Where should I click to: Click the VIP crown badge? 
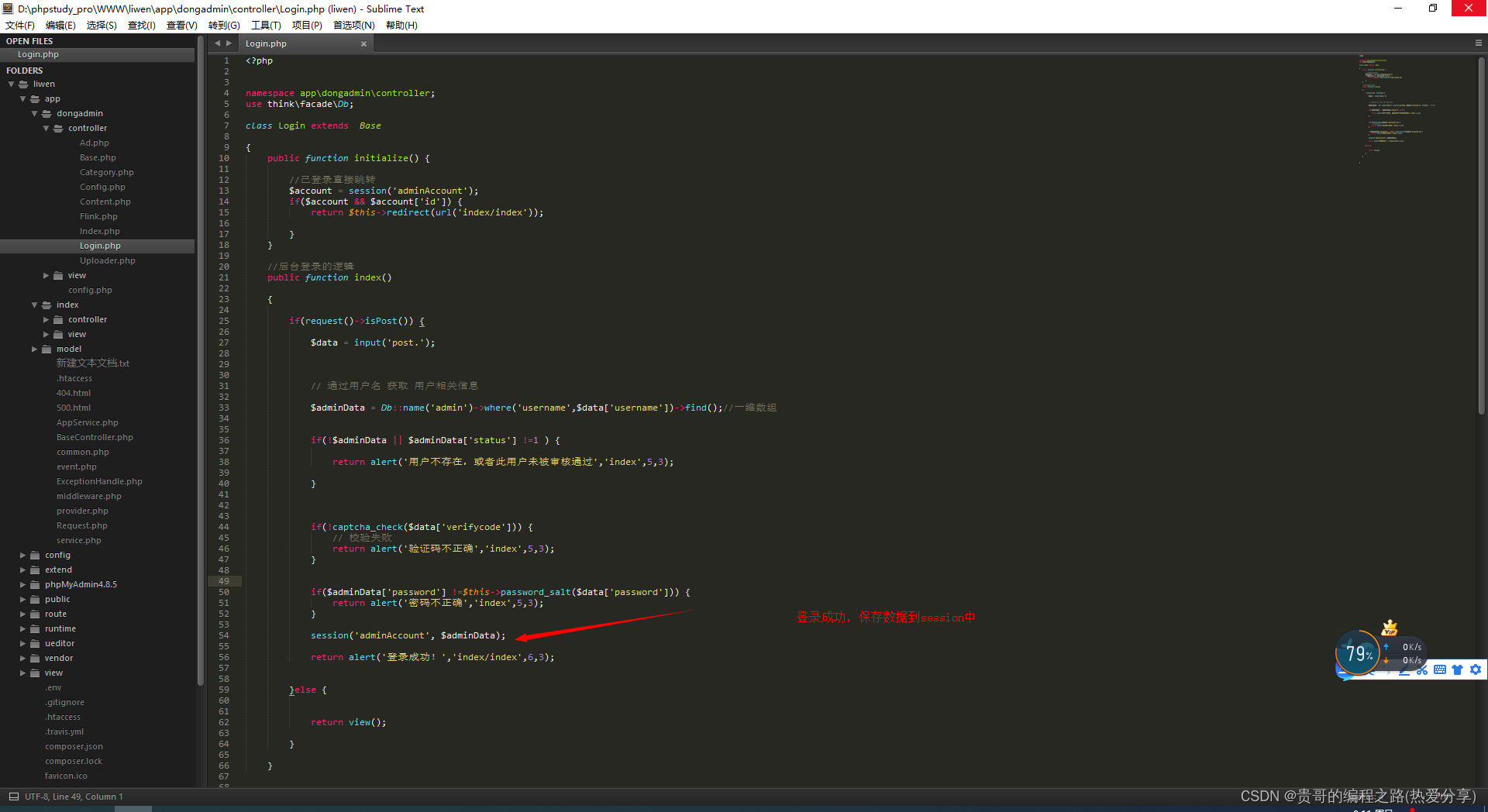point(1390,628)
